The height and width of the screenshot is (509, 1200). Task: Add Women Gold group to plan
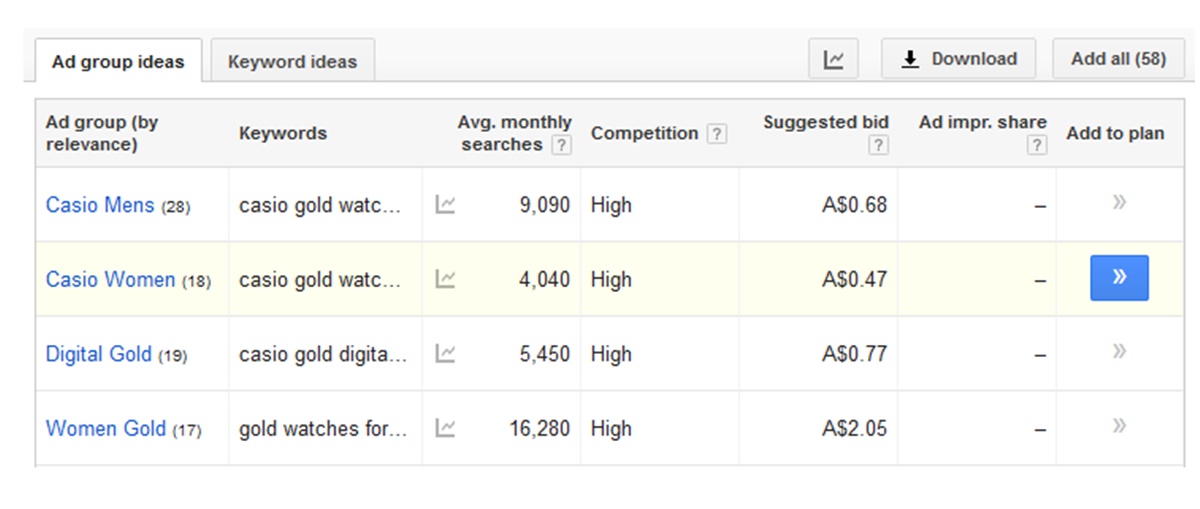[x=1119, y=426]
